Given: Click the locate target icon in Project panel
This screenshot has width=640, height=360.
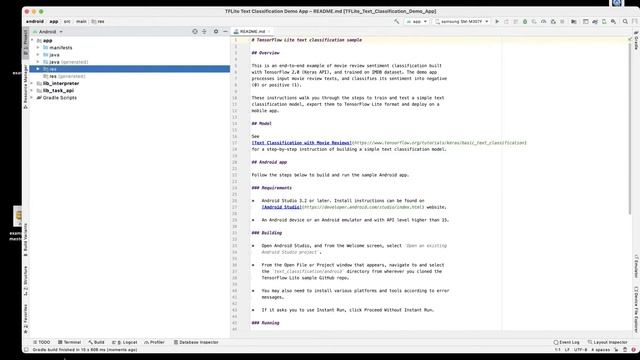Looking at the screenshot, I should coord(195,31).
